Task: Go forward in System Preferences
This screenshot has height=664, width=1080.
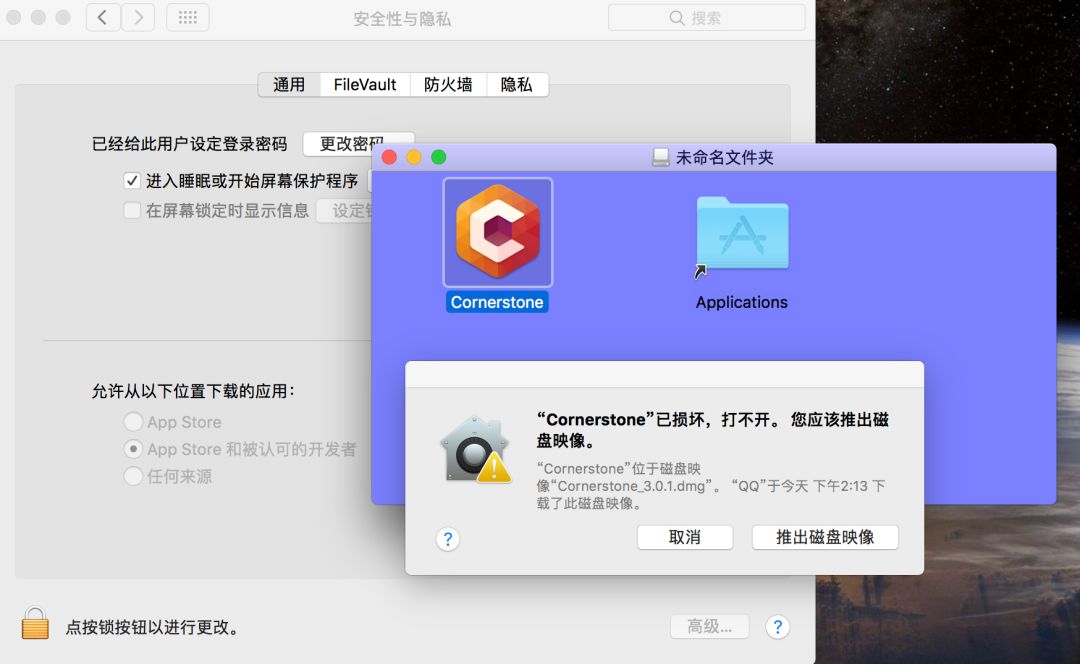Action: pos(138,17)
